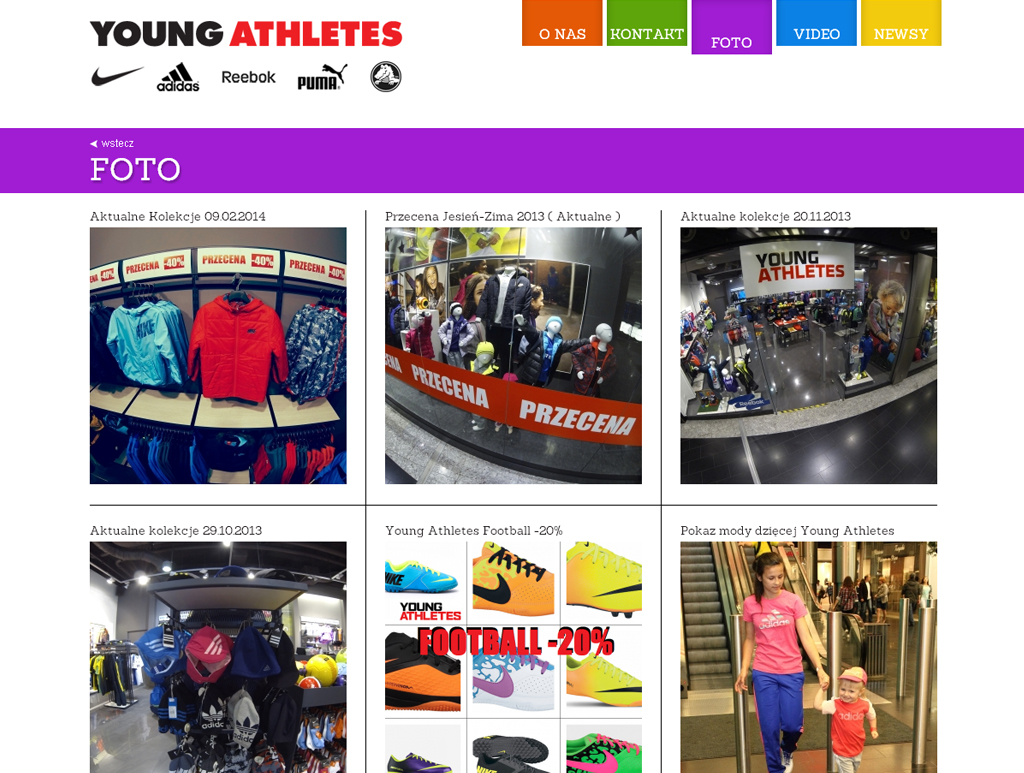Go to the KONTAKT tab
This screenshot has width=1024, height=773.
[x=647, y=23]
